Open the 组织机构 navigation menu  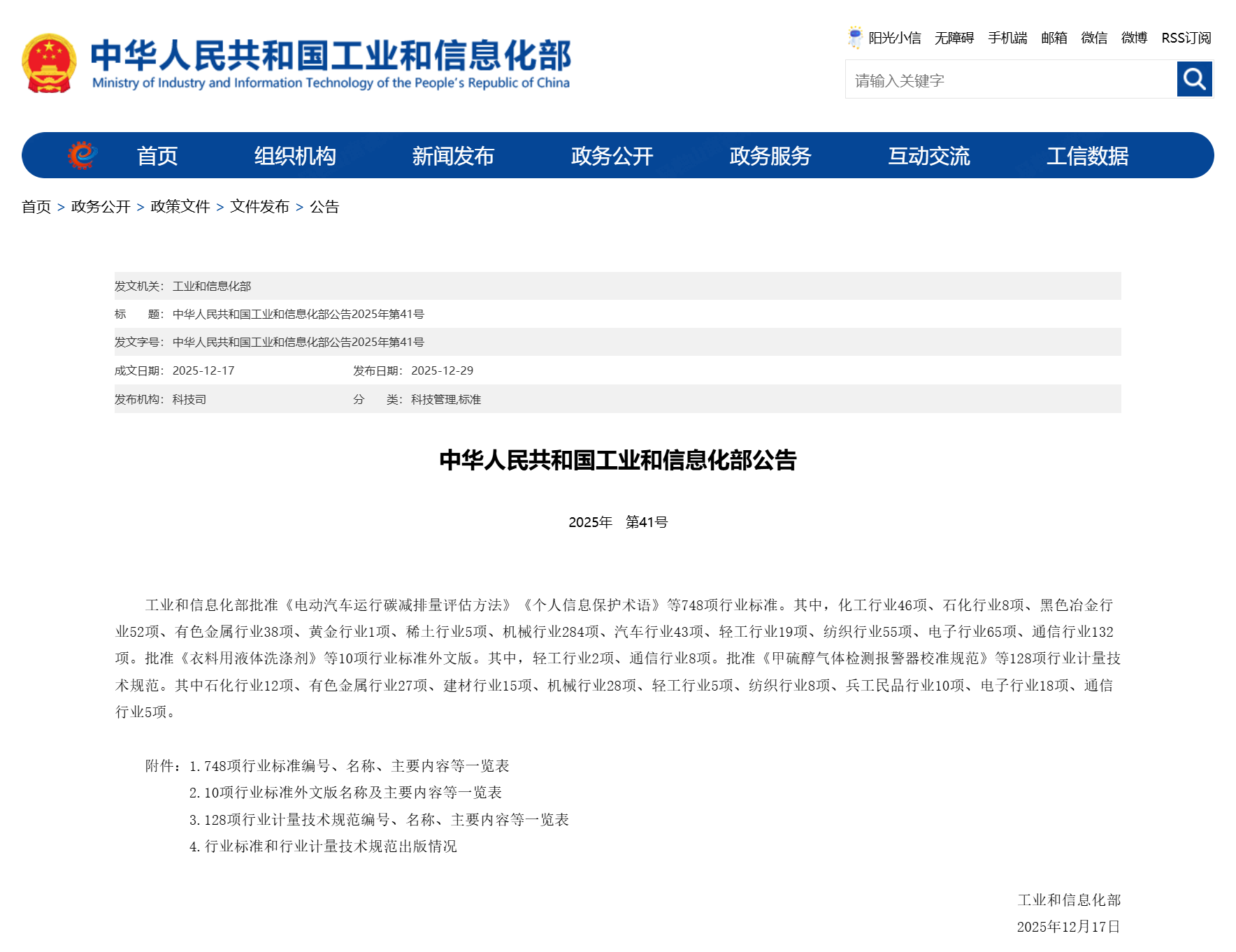tap(295, 156)
